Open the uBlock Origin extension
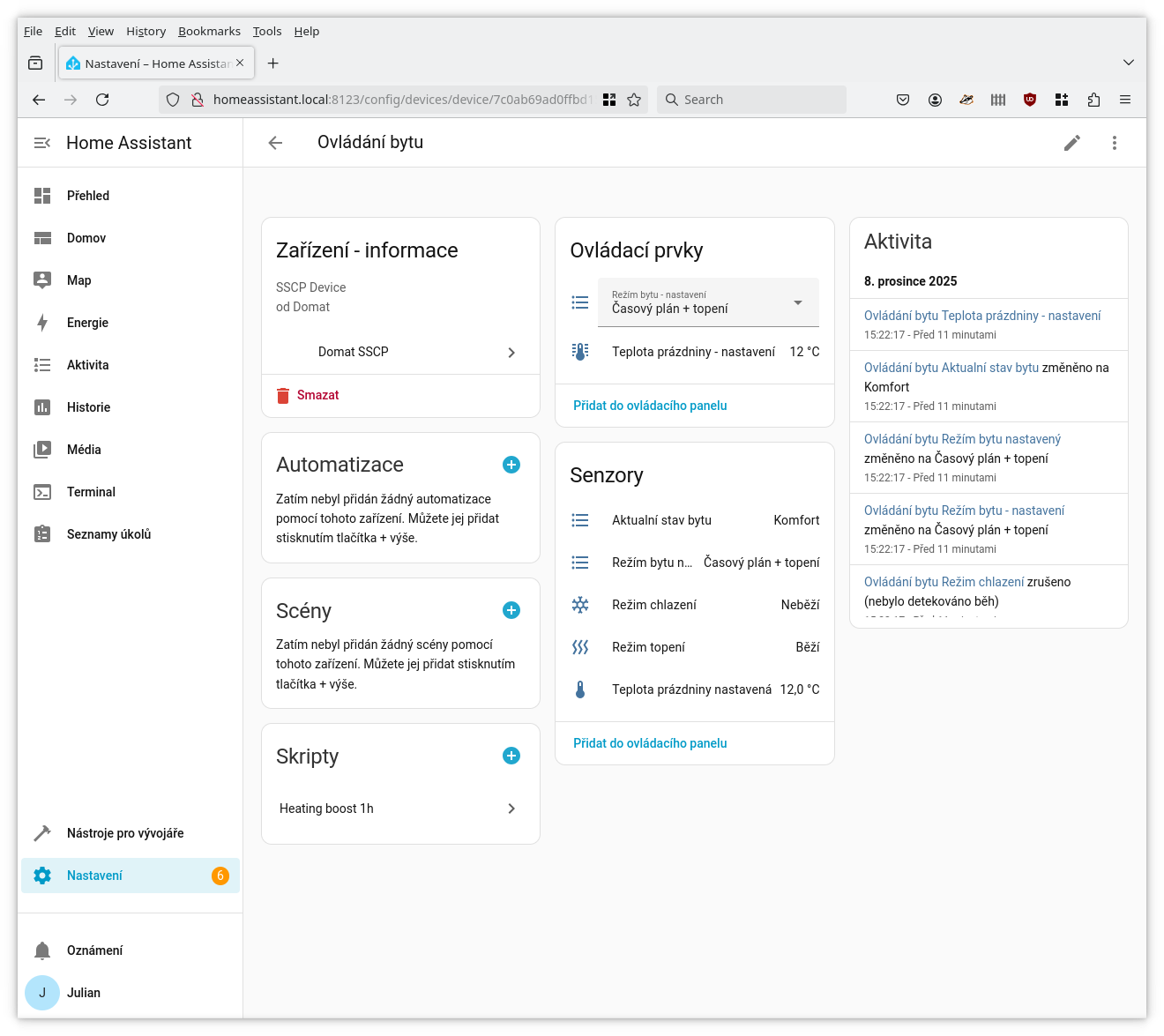Image resolution: width=1164 pixels, height=1036 pixels. point(1030,100)
